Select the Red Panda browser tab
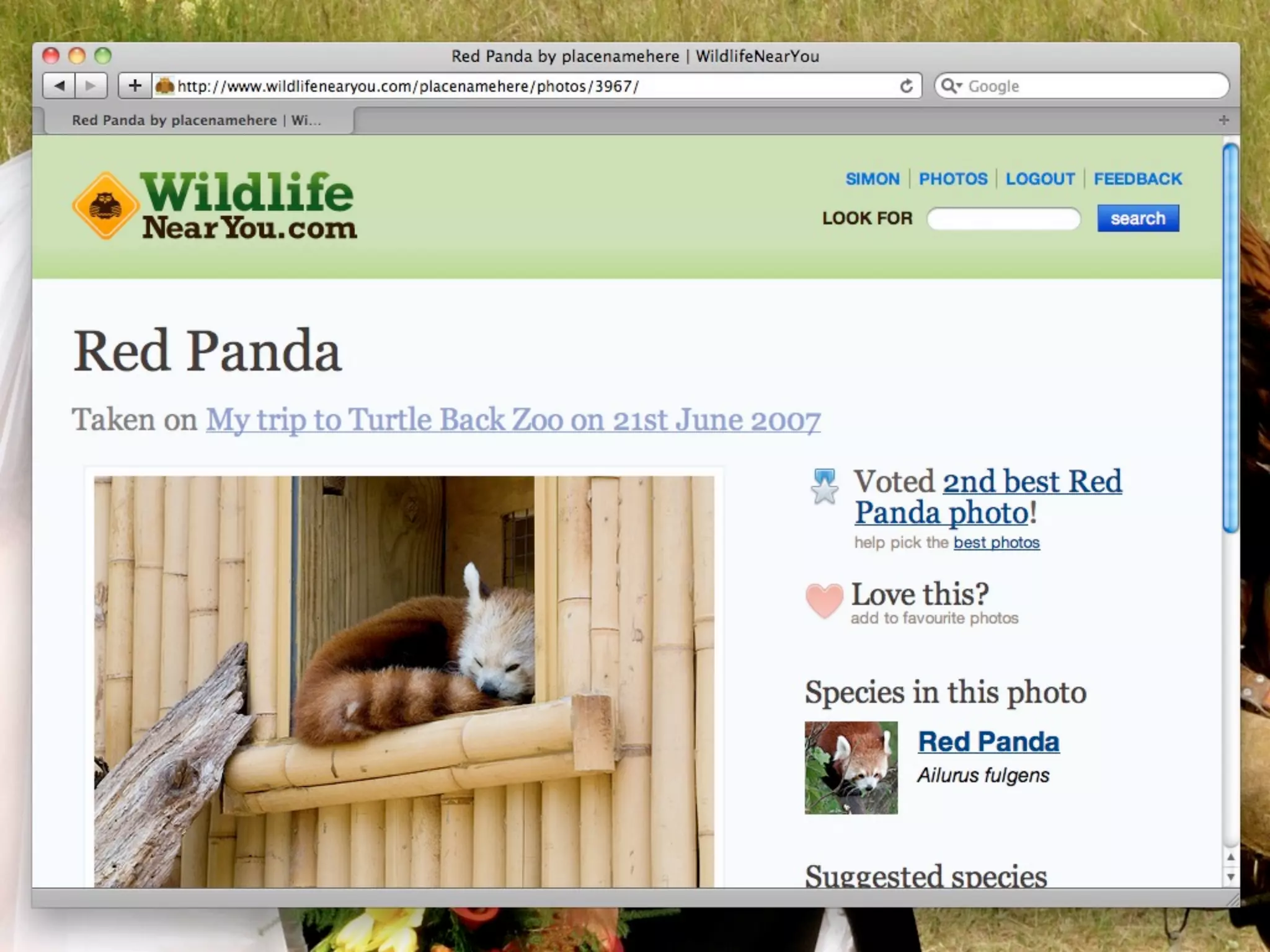1270x952 pixels. (196, 120)
